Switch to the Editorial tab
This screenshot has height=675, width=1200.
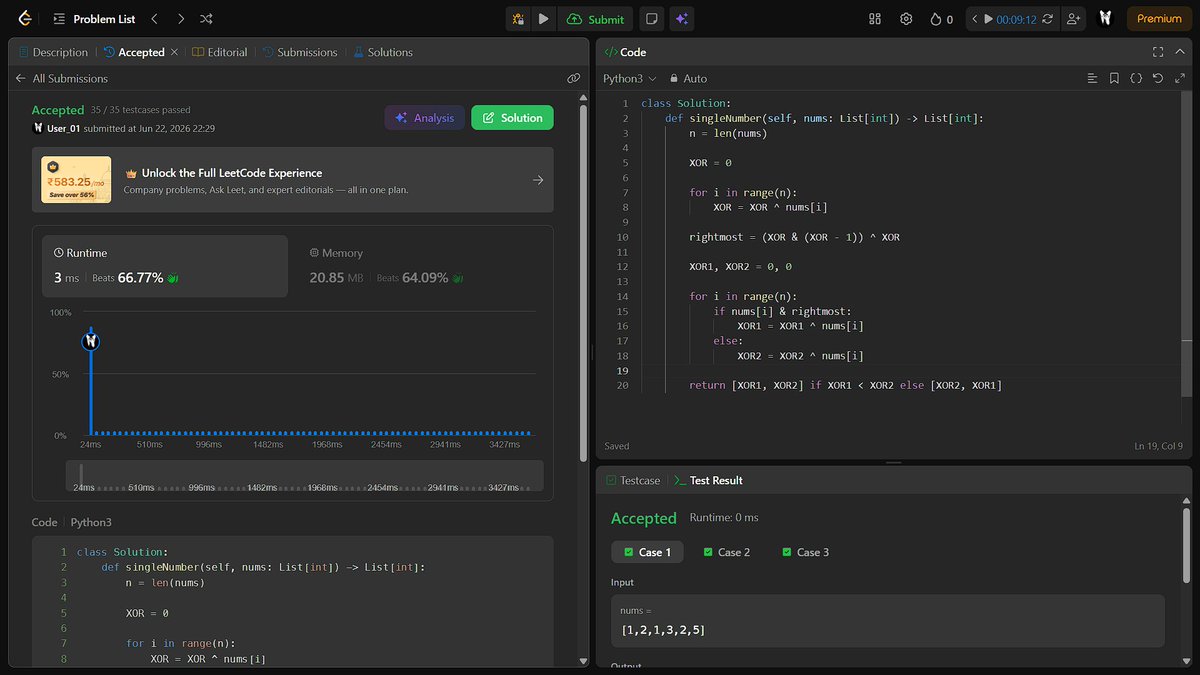click(x=219, y=52)
